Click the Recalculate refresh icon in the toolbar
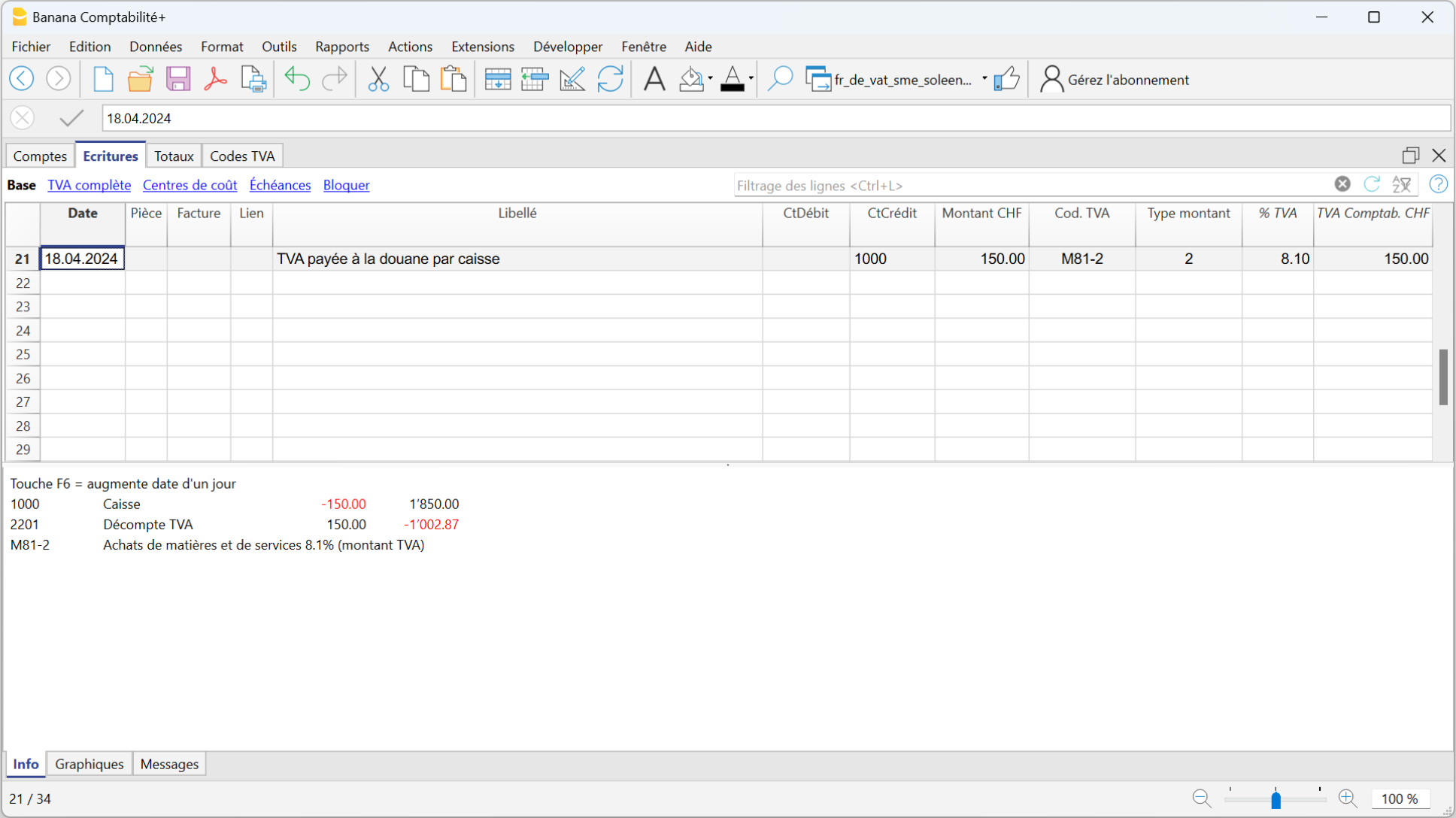This screenshot has height=818, width=1456. pos(610,79)
